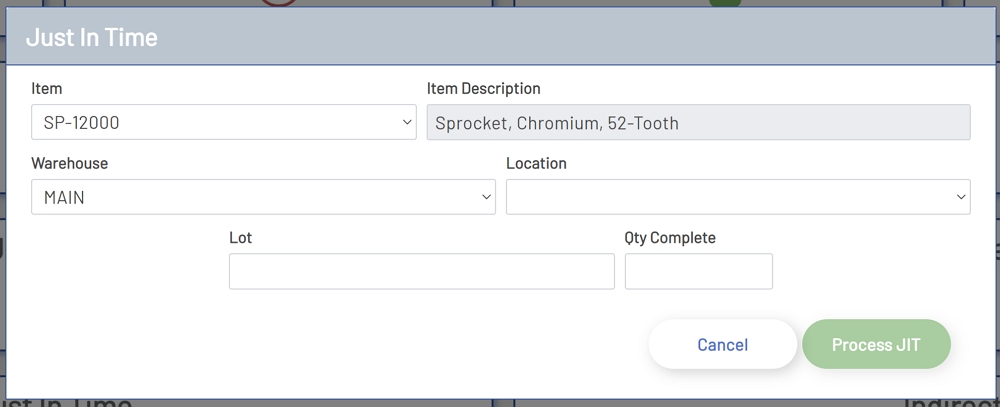The width and height of the screenshot is (1000, 407).
Task: Click into the Qty Complete input box
Action: pyautogui.click(x=698, y=272)
